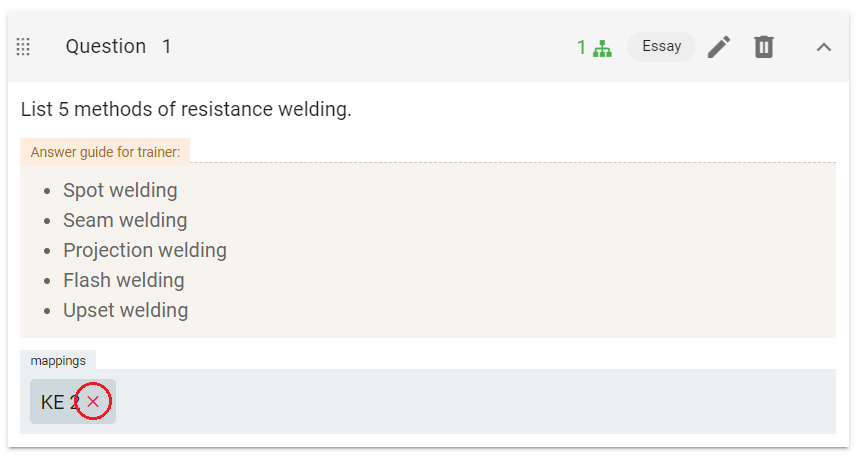Viewport: 858px width, 463px height.
Task: Click the Question 1 header title
Action: [118, 47]
